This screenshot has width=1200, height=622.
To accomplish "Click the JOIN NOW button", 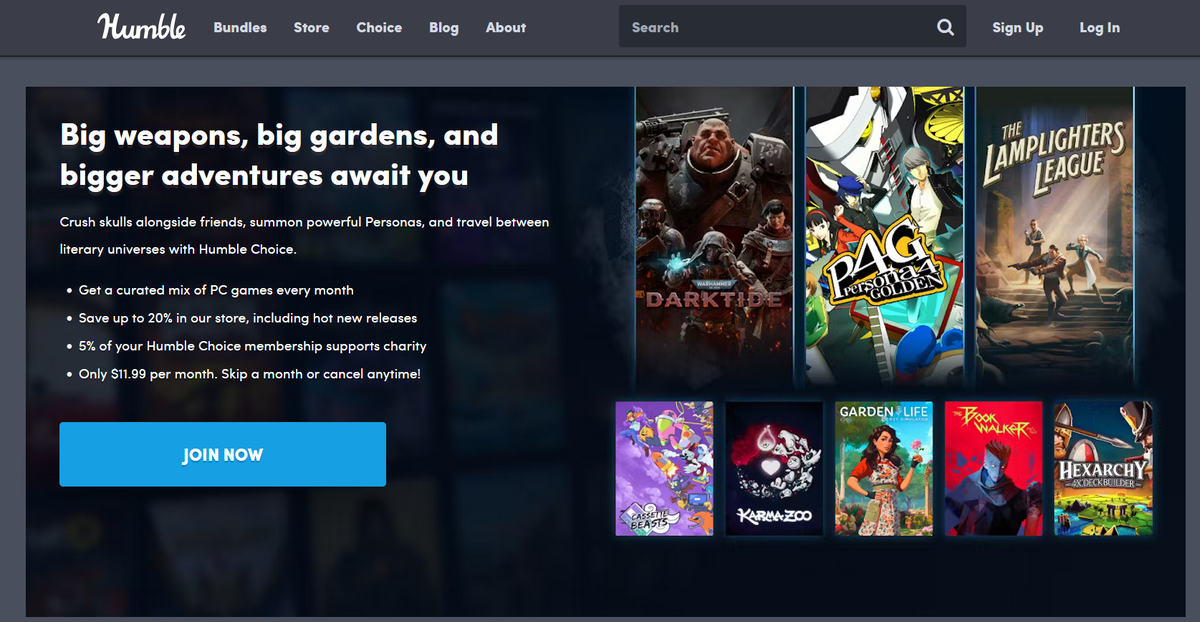I will 222,454.
